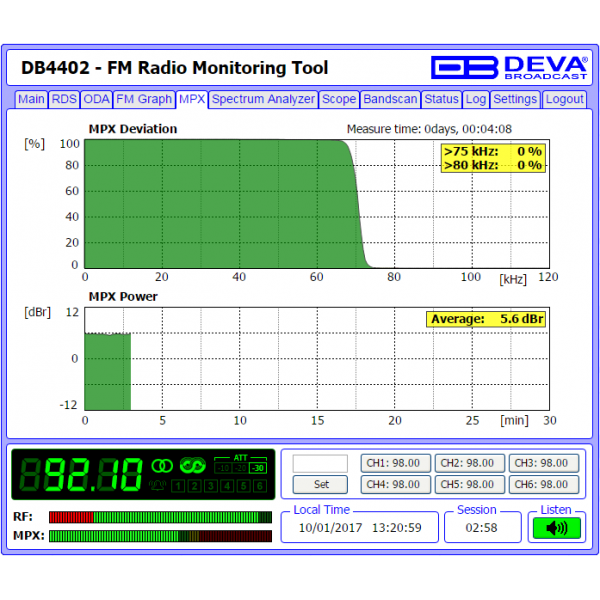Click the Listen speaker button
Viewport: 600px width, 600px height.
point(557,528)
